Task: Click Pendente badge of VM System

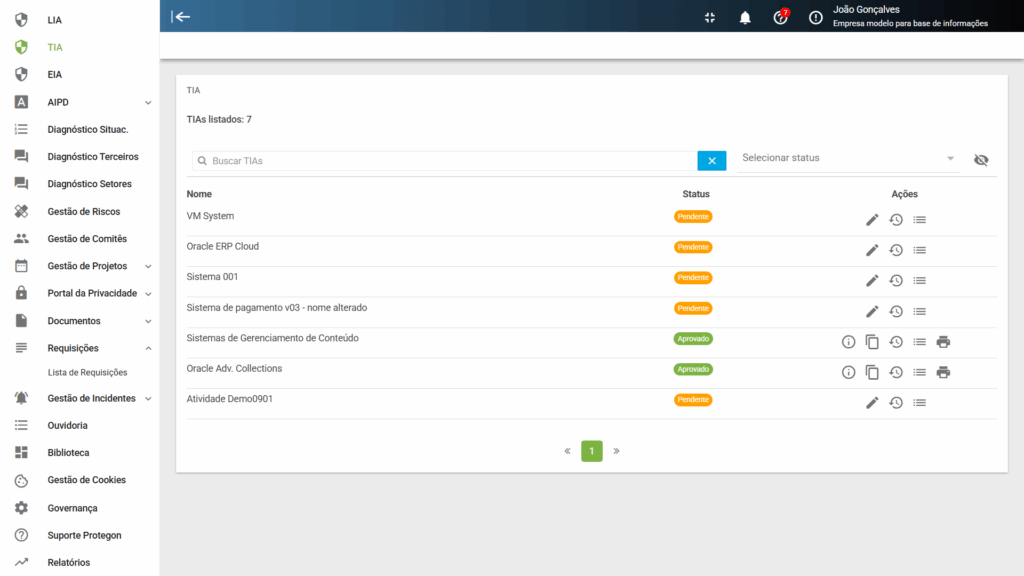Action: (693, 217)
